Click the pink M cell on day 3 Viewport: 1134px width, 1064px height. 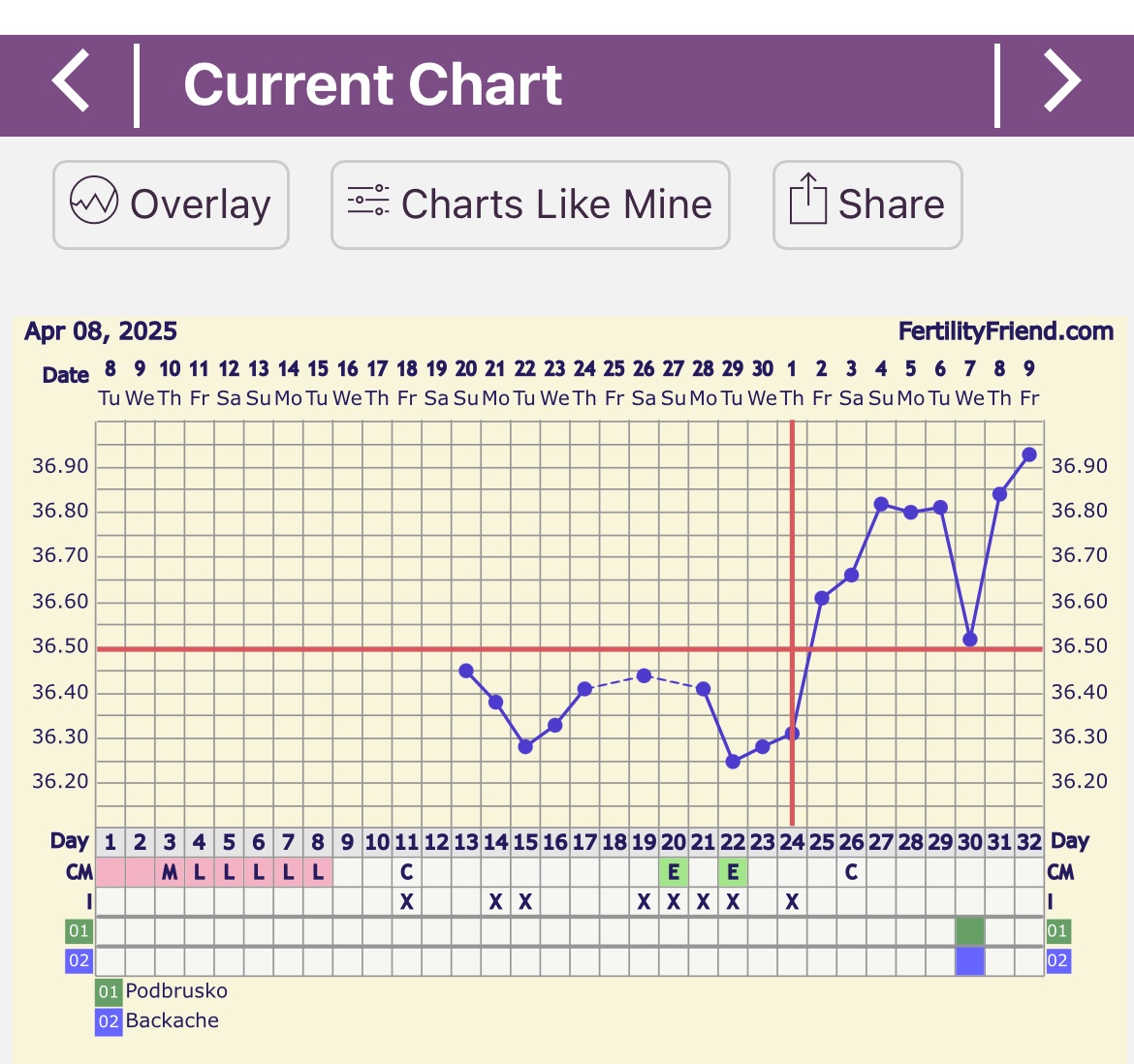pyautogui.click(x=170, y=872)
